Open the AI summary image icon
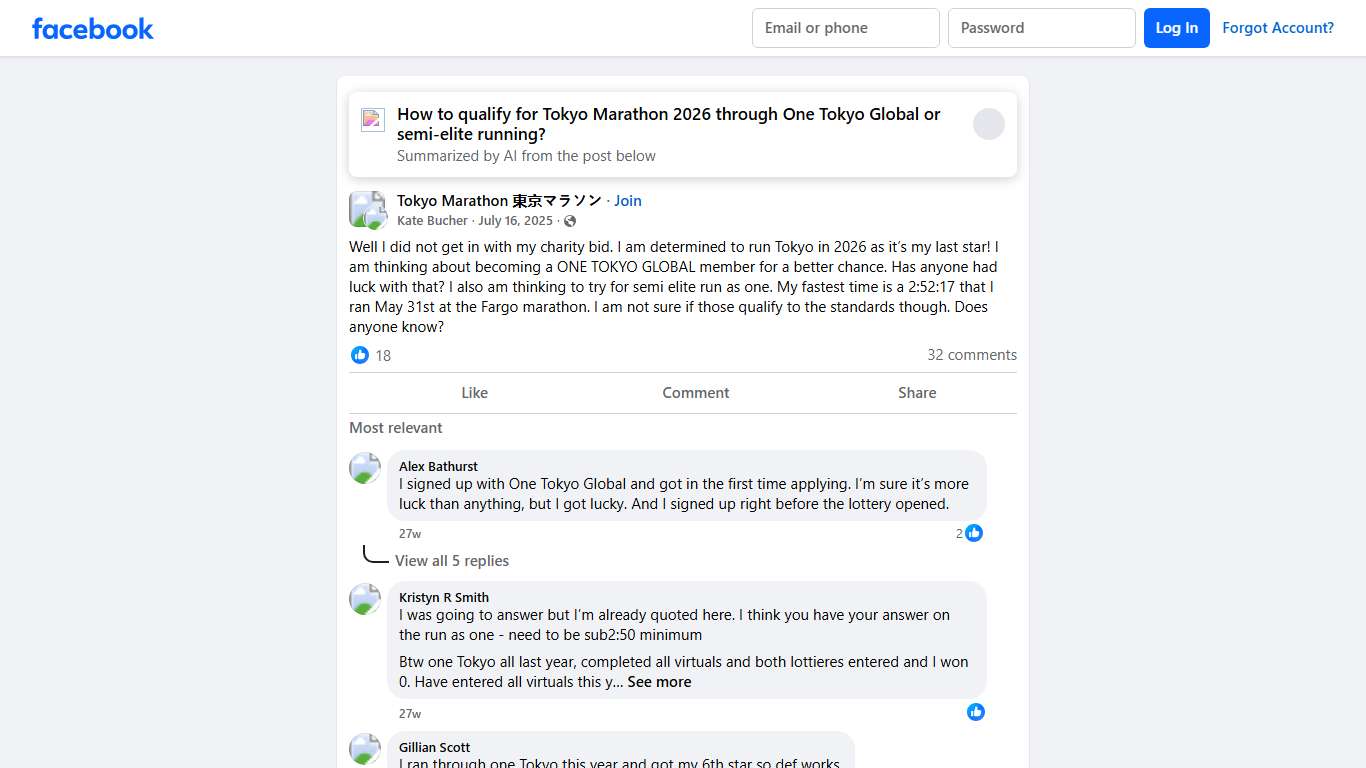 (x=372, y=119)
